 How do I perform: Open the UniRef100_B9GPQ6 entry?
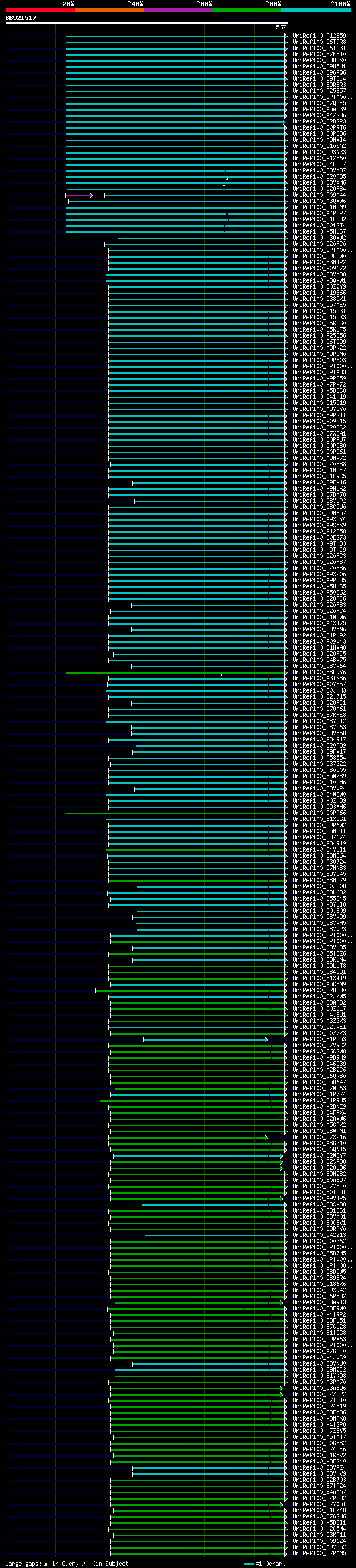319,72
